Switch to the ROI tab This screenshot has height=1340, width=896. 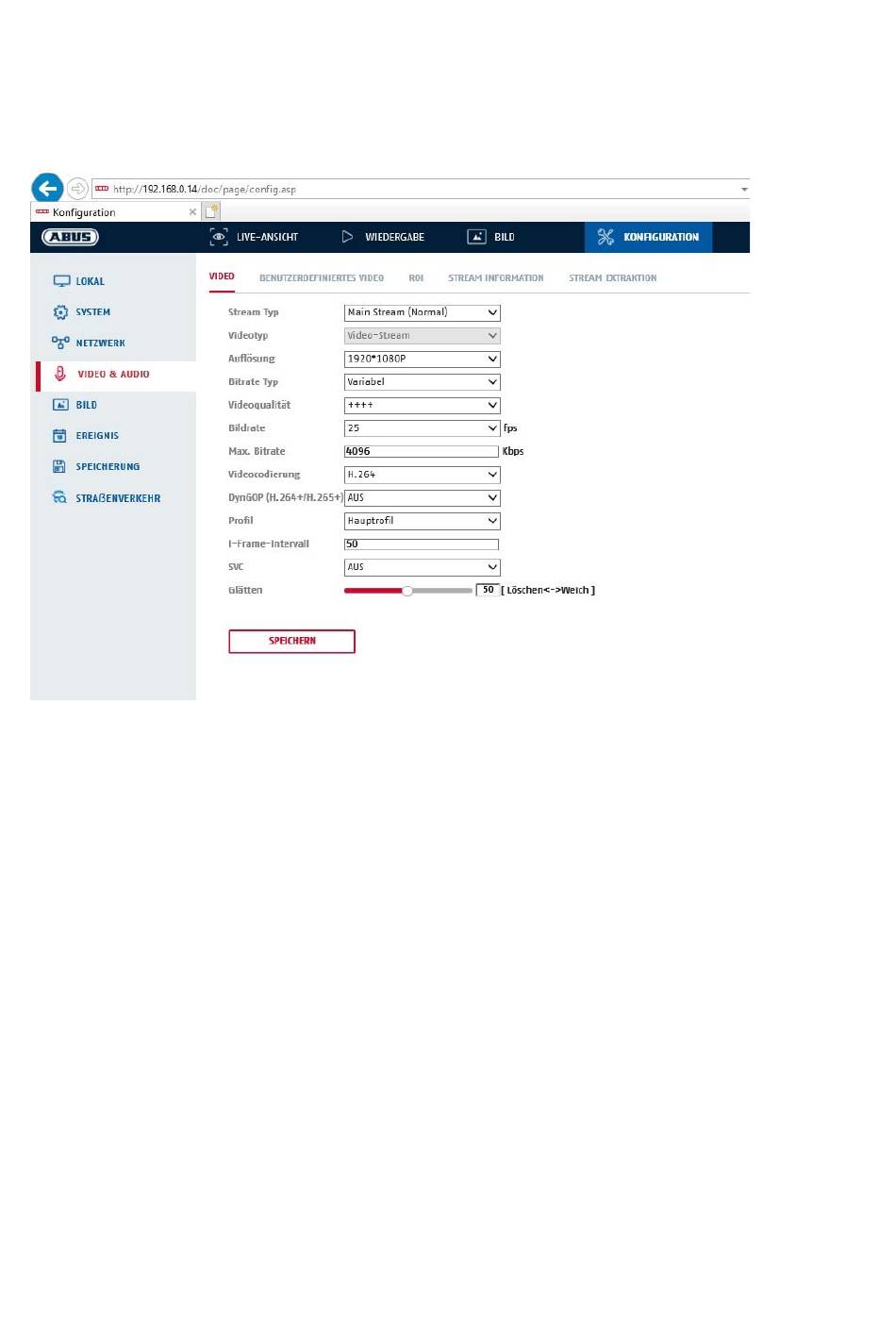pos(416,278)
